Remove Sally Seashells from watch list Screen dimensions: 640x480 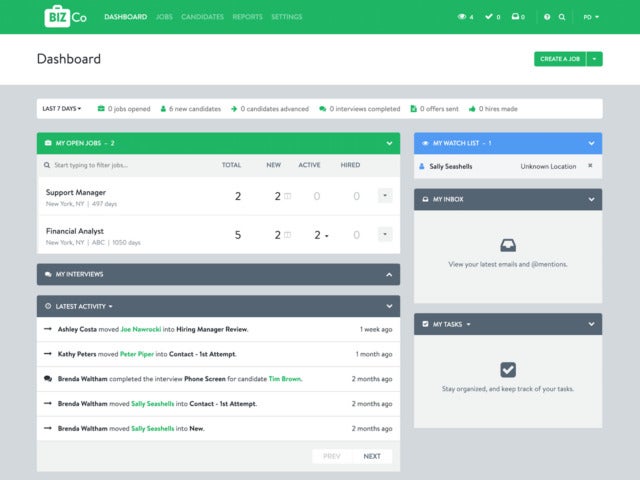click(x=590, y=166)
